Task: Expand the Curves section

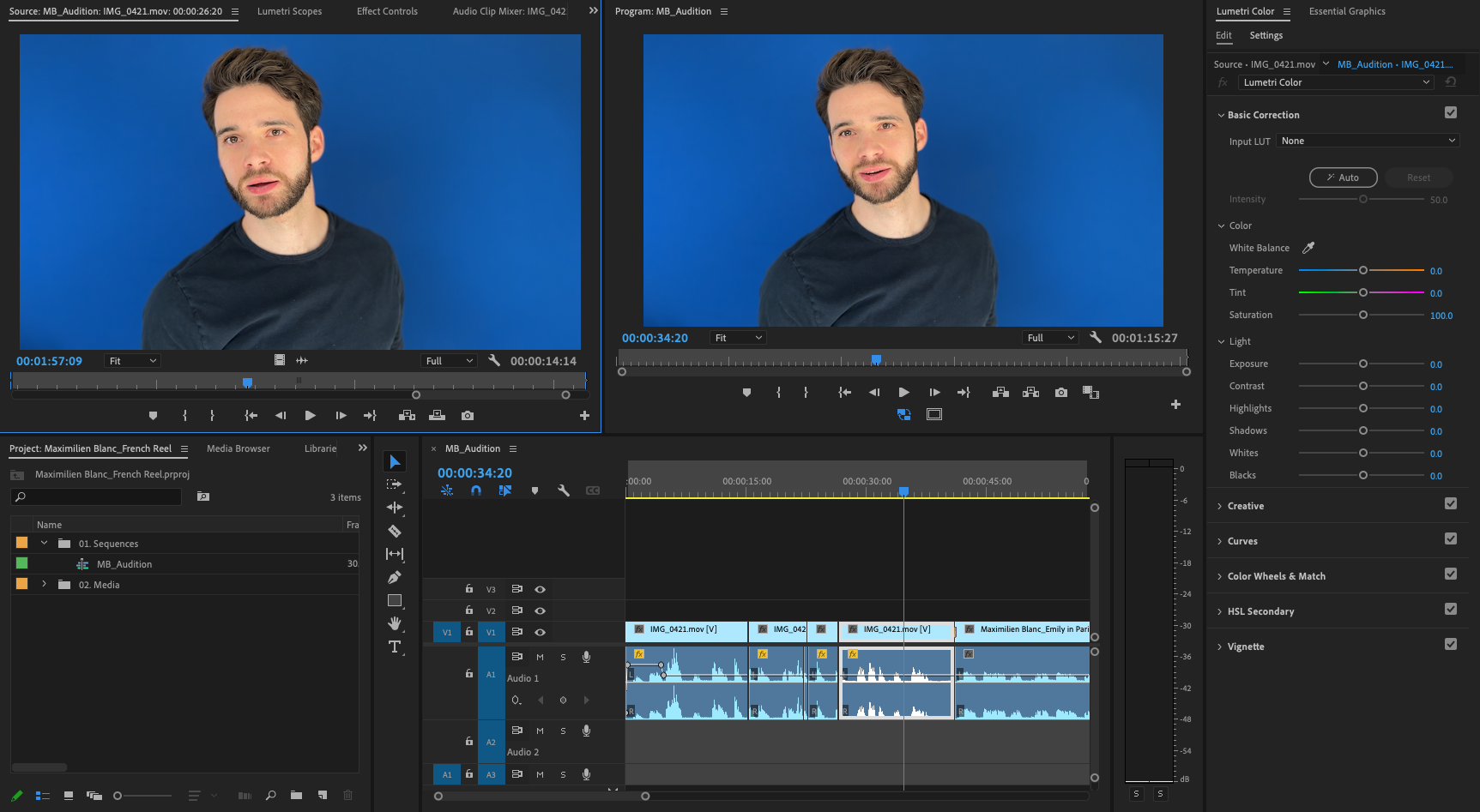Action: coord(1241,541)
